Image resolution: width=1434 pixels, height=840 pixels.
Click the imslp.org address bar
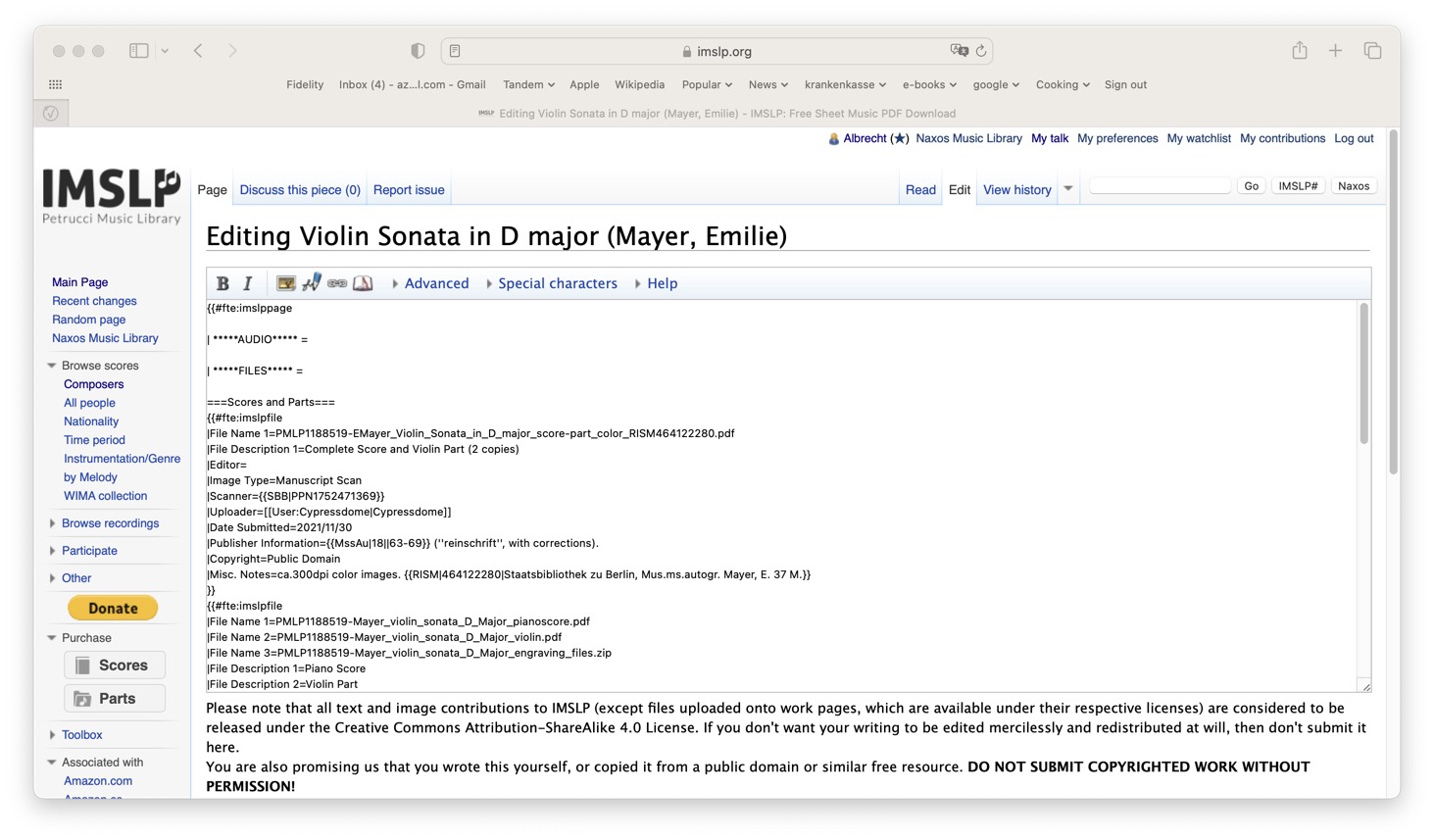click(x=717, y=51)
